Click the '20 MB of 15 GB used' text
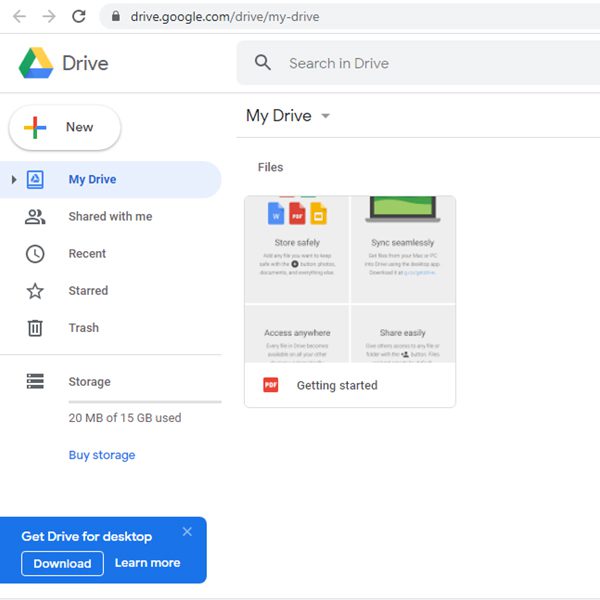Image resolution: width=600 pixels, height=600 pixels. 125,418
